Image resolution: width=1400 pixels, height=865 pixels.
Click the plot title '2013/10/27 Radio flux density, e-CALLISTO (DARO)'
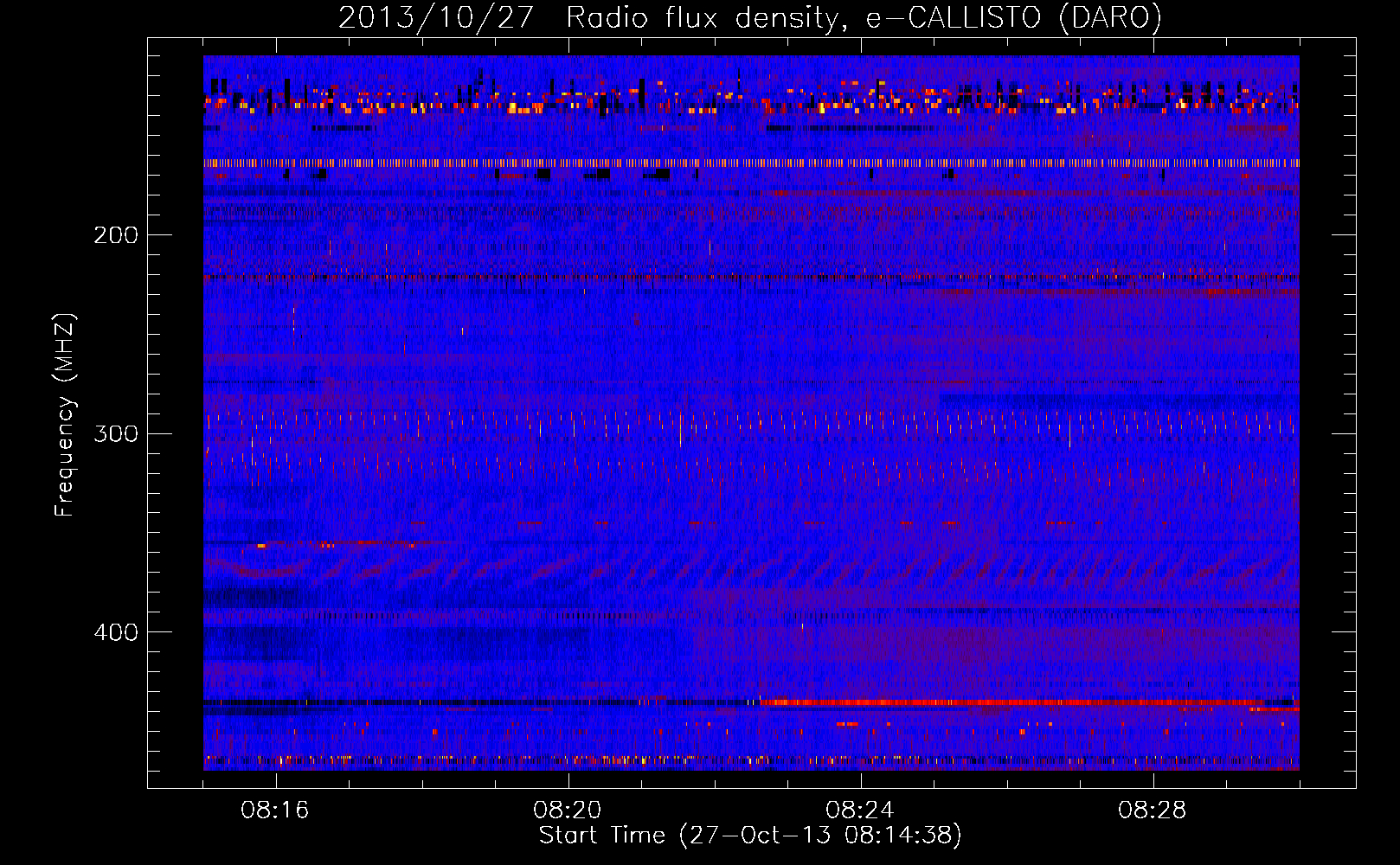[750, 17]
